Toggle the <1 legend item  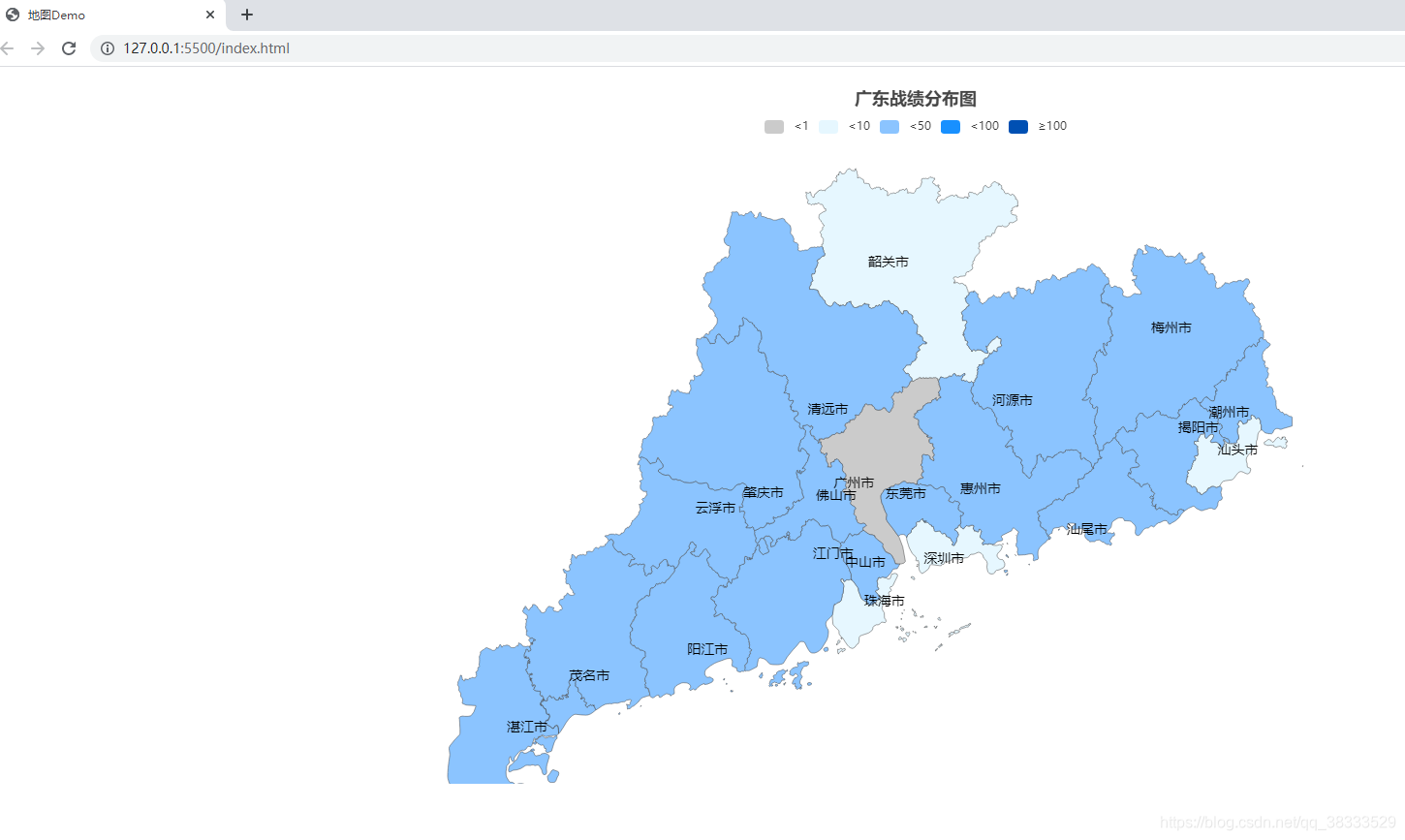[787, 126]
